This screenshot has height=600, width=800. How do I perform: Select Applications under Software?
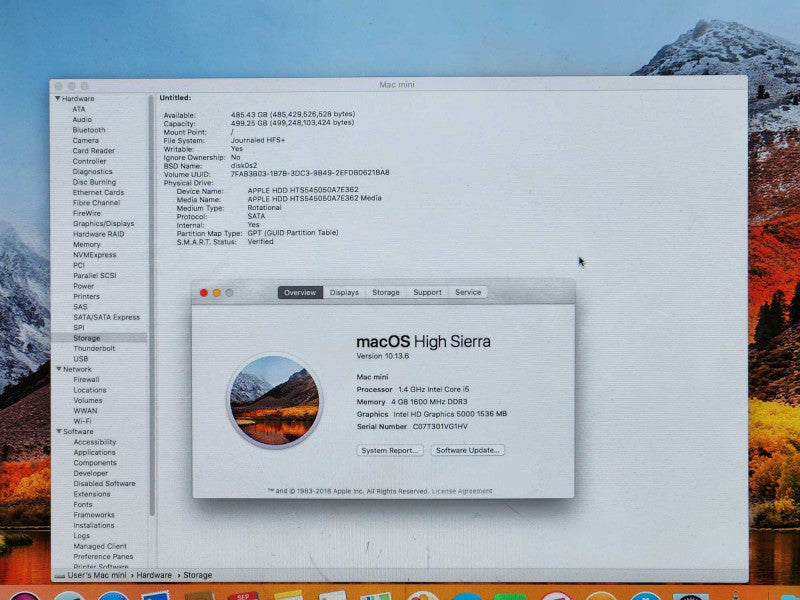[x=94, y=452]
